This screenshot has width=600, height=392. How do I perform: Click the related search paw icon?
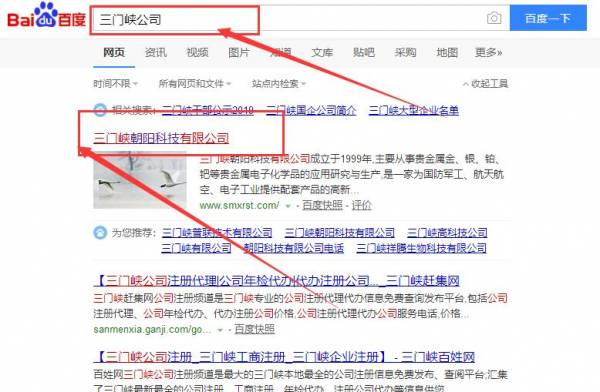100,110
